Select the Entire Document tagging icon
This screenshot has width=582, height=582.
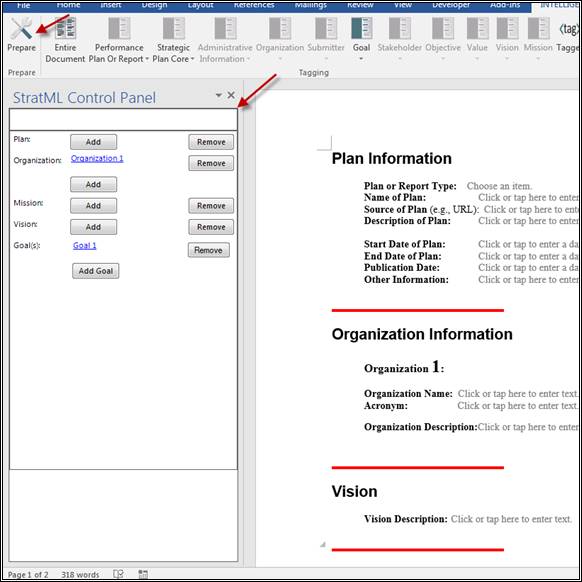(65, 28)
